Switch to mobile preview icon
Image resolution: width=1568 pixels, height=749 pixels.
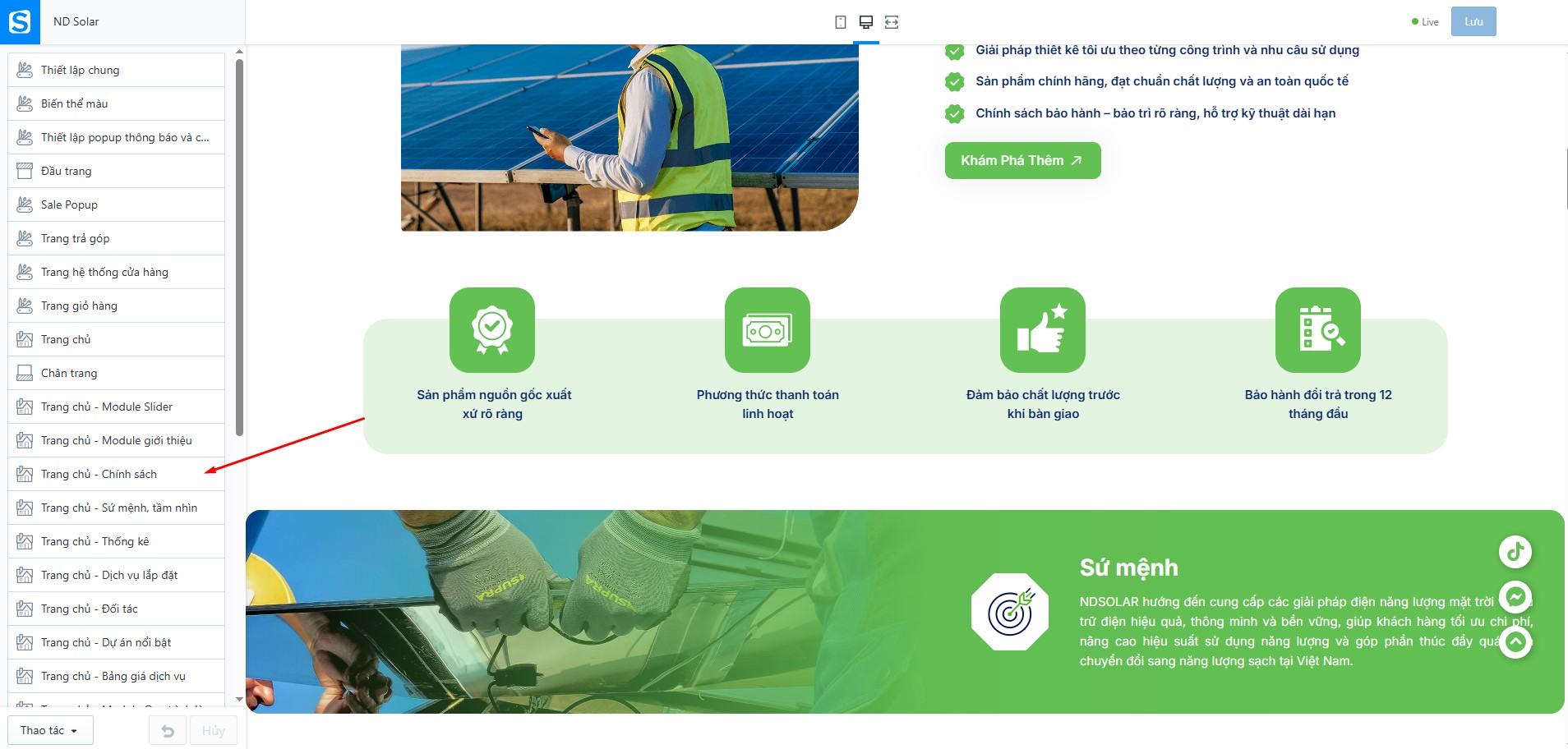[840, 22]
